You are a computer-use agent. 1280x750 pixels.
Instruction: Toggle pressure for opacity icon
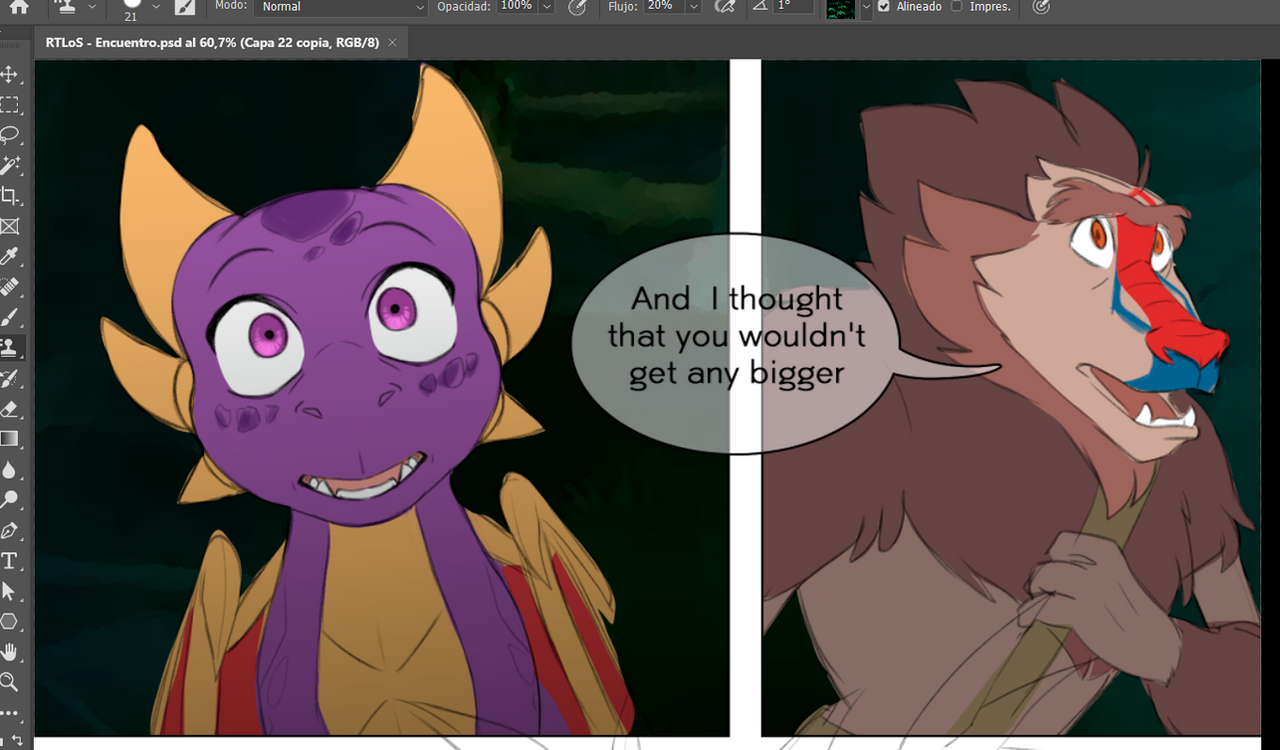577,7
